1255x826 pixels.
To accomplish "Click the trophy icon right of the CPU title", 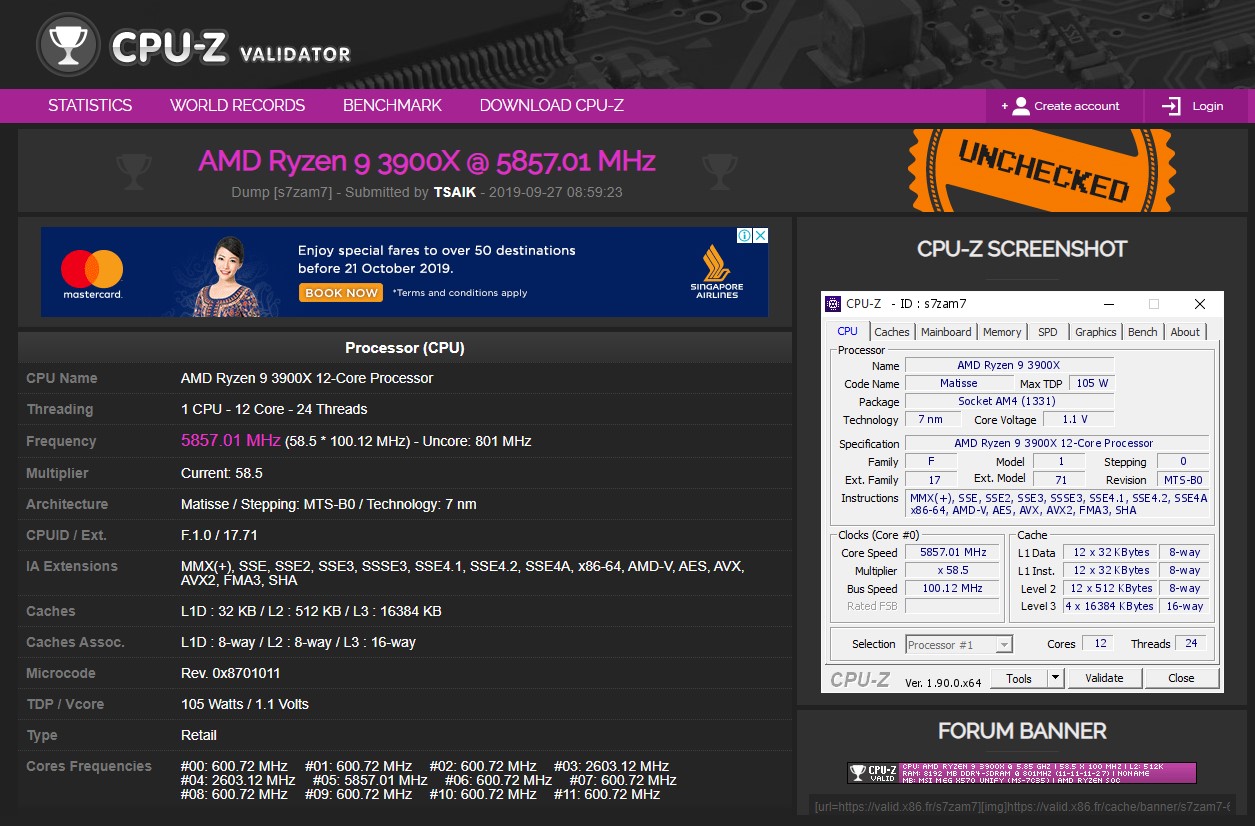I will pyautogui.click(x=719, y=171).
